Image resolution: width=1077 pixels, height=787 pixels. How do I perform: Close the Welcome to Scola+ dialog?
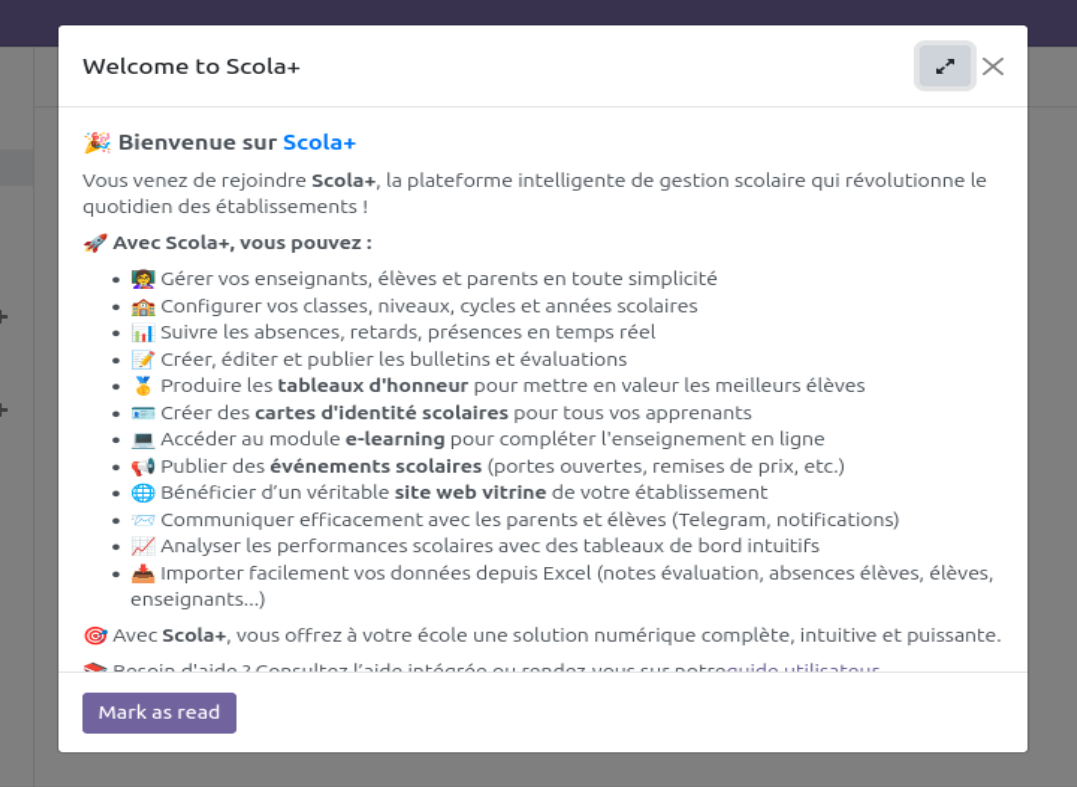click(992, 67)
